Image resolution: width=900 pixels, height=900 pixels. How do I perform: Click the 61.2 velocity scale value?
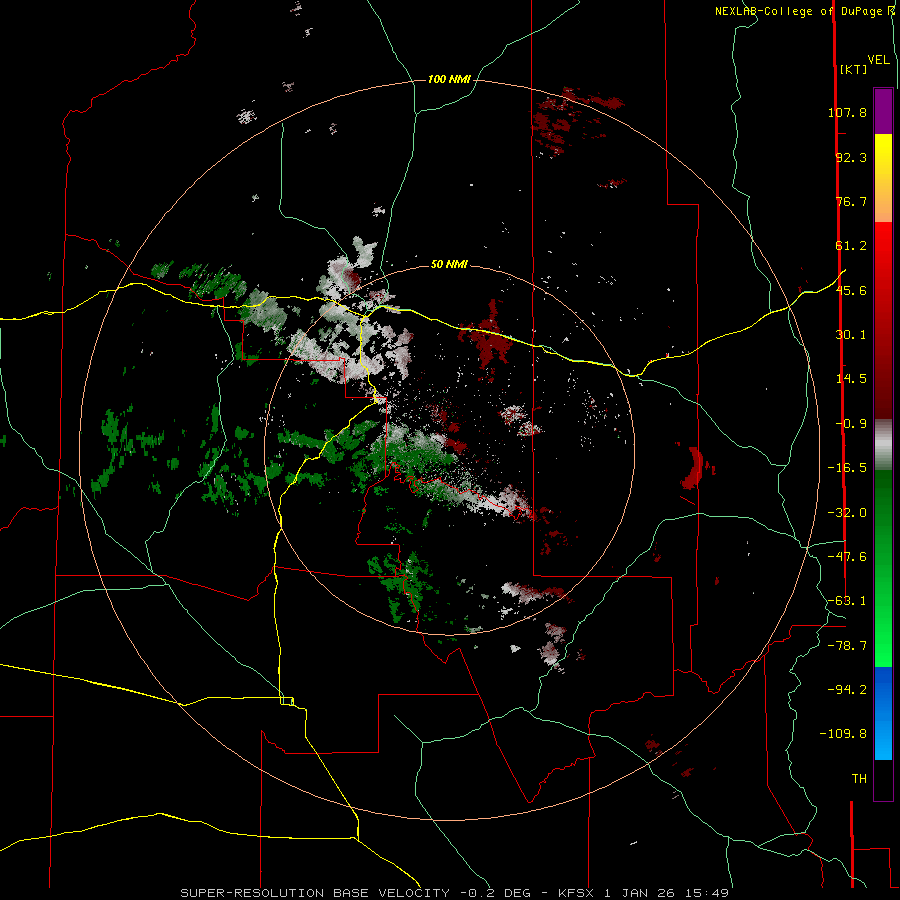click(x=851, y=246)
